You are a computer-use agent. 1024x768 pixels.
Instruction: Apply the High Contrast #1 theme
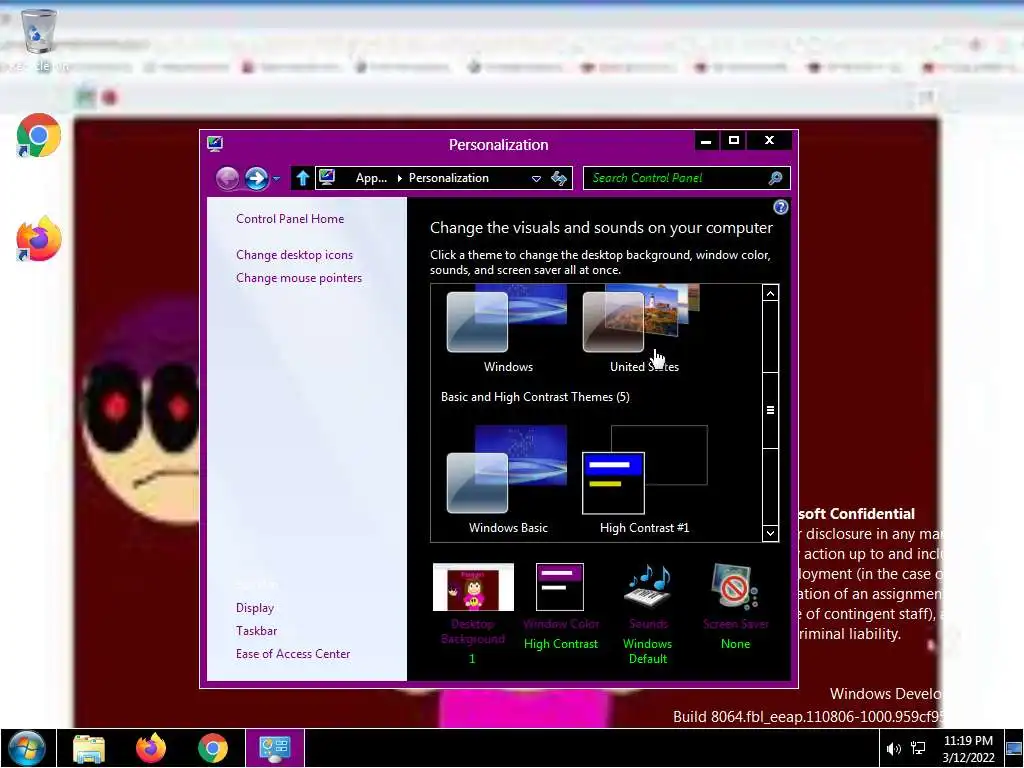pyautogui.click(x=644, y=480)
